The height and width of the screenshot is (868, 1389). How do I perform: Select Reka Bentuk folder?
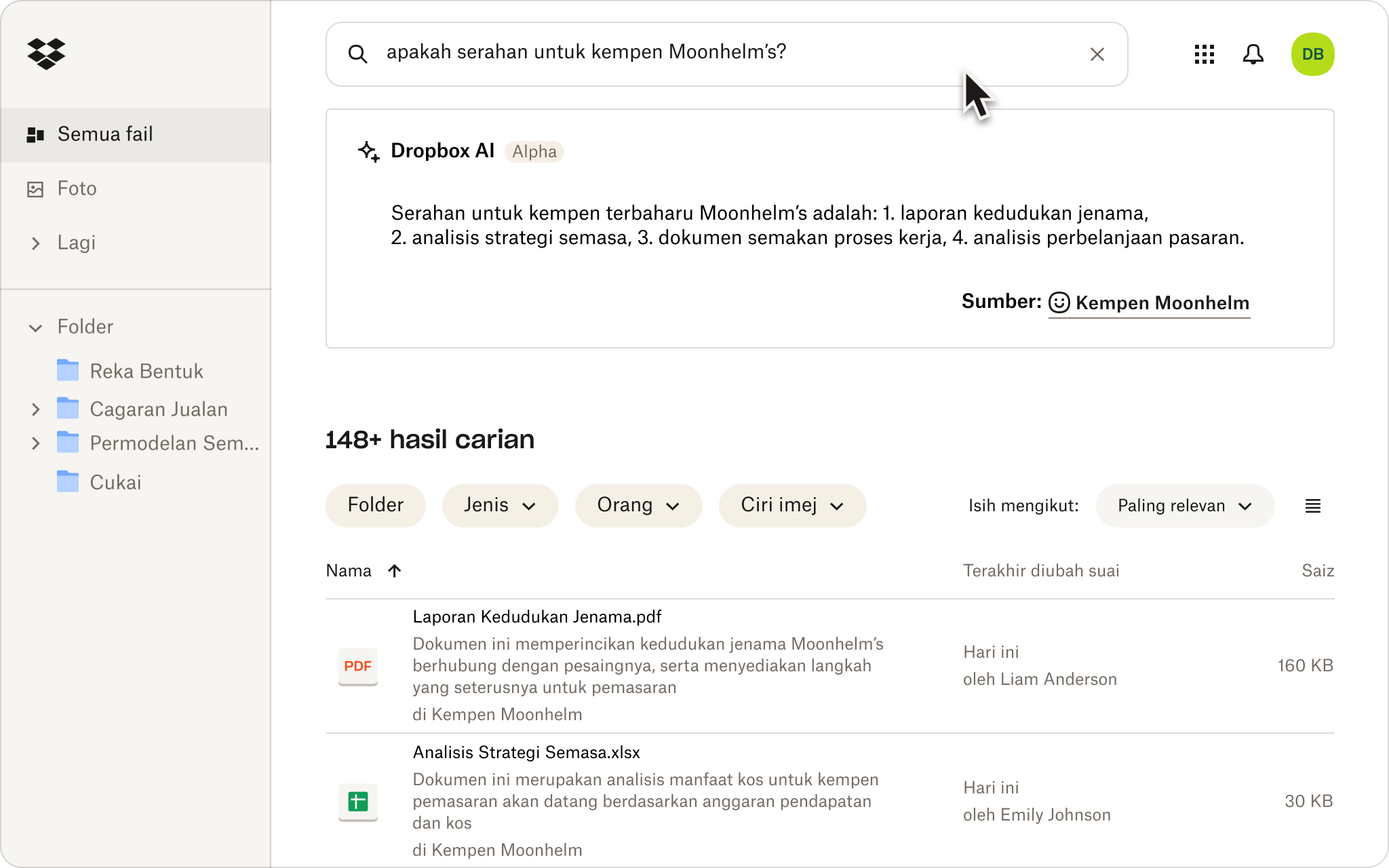[x=146, y=371]
